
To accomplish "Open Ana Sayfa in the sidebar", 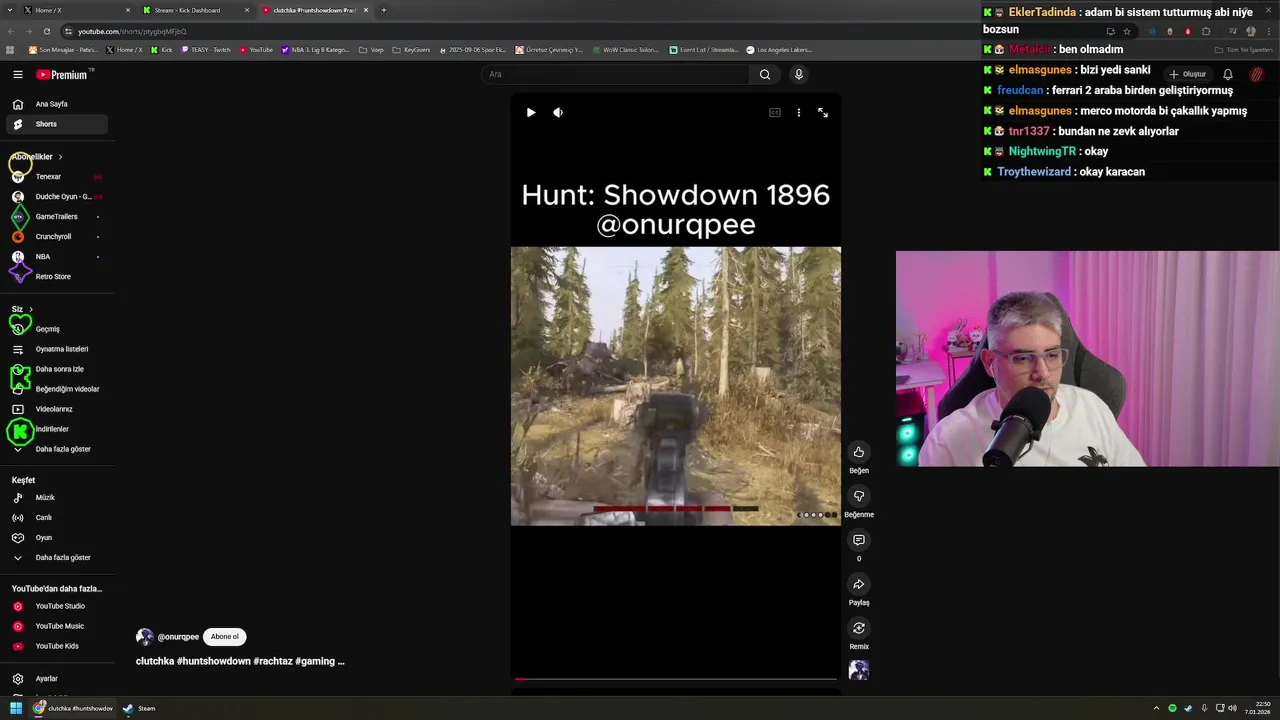I will coord(56,104).
